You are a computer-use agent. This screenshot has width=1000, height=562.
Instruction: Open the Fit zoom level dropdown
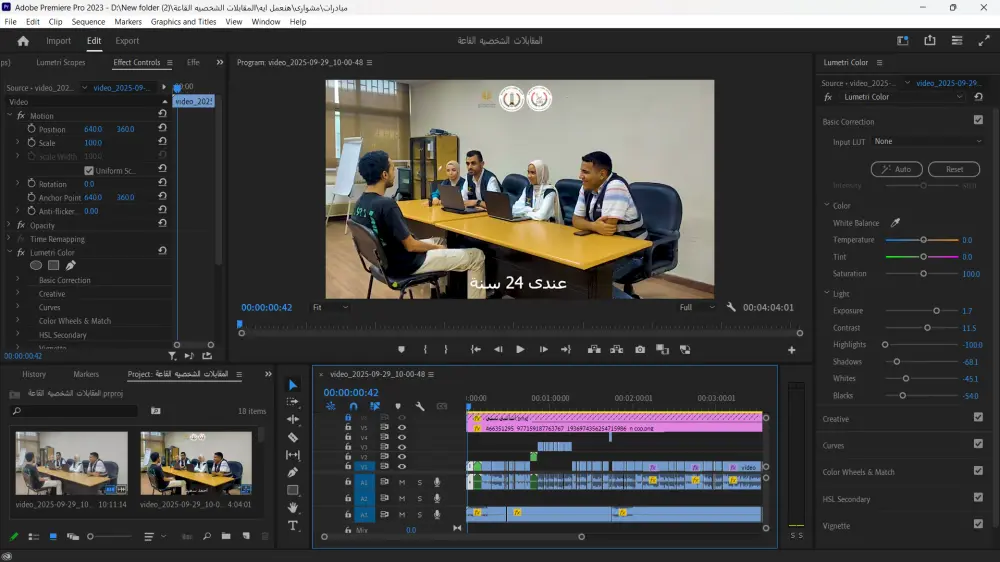330,308
